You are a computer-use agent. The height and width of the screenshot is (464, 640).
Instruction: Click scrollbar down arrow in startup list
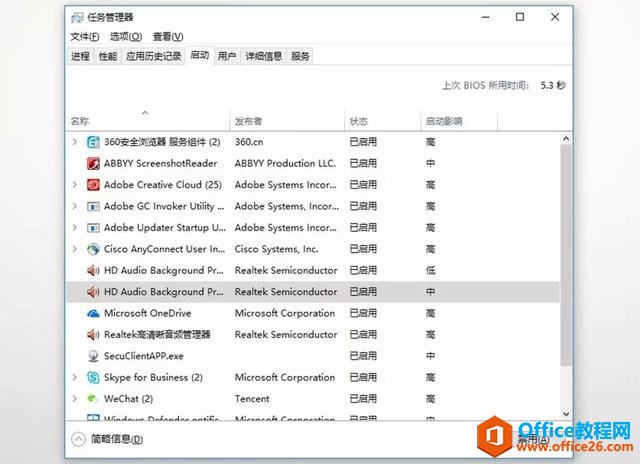(x=566, y=414)
